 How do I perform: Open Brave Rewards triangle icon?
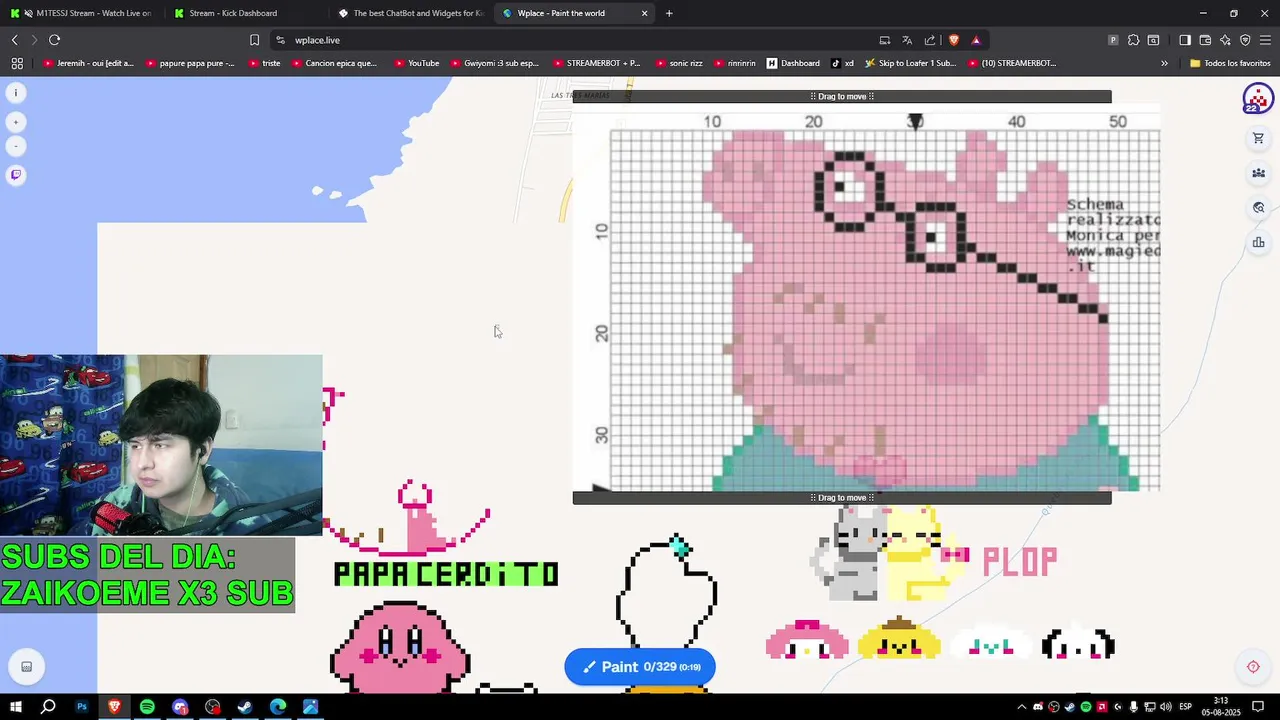tap(976, 40)
